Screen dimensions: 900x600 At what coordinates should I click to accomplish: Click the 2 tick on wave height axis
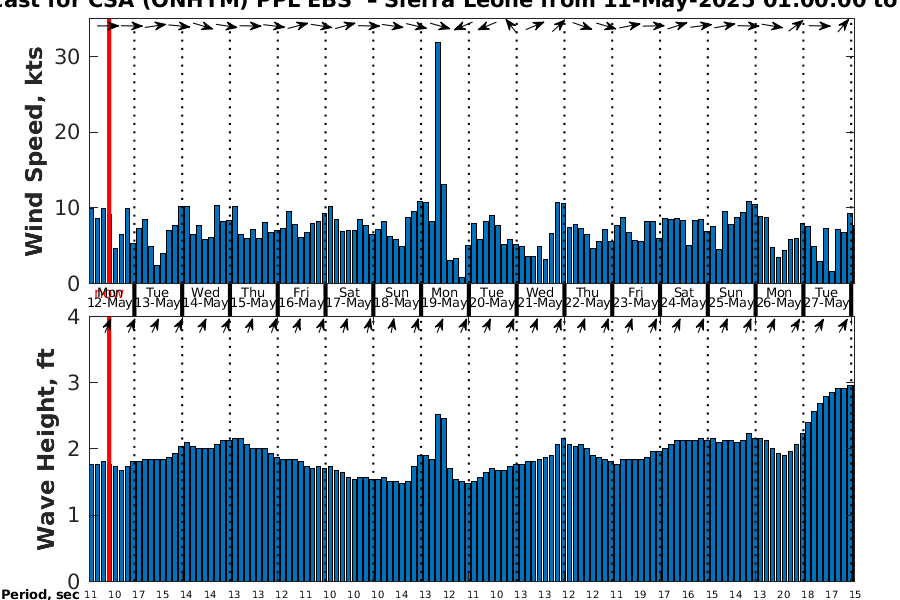click(x=73, y=448)
